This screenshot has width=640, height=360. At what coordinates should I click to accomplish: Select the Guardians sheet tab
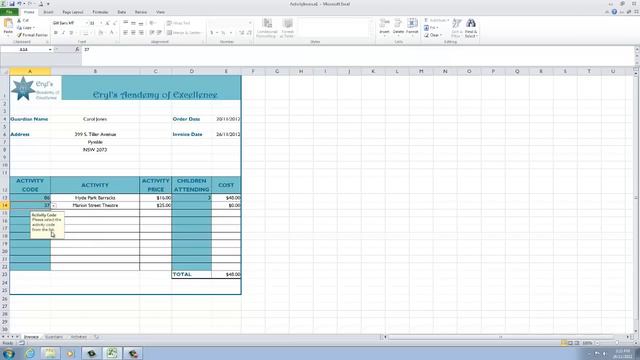point(53,337)
